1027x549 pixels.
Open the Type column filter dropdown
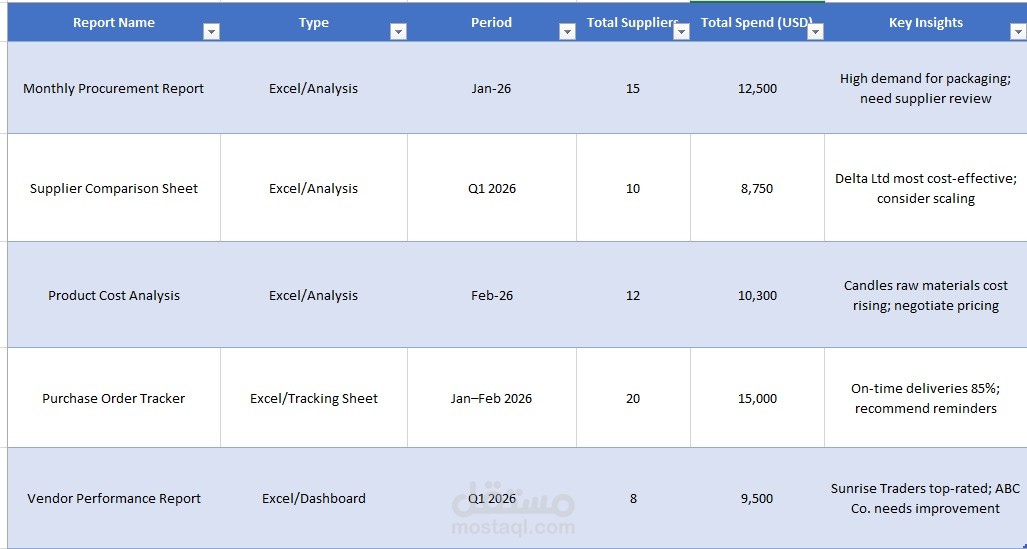[x=398, y=32]
